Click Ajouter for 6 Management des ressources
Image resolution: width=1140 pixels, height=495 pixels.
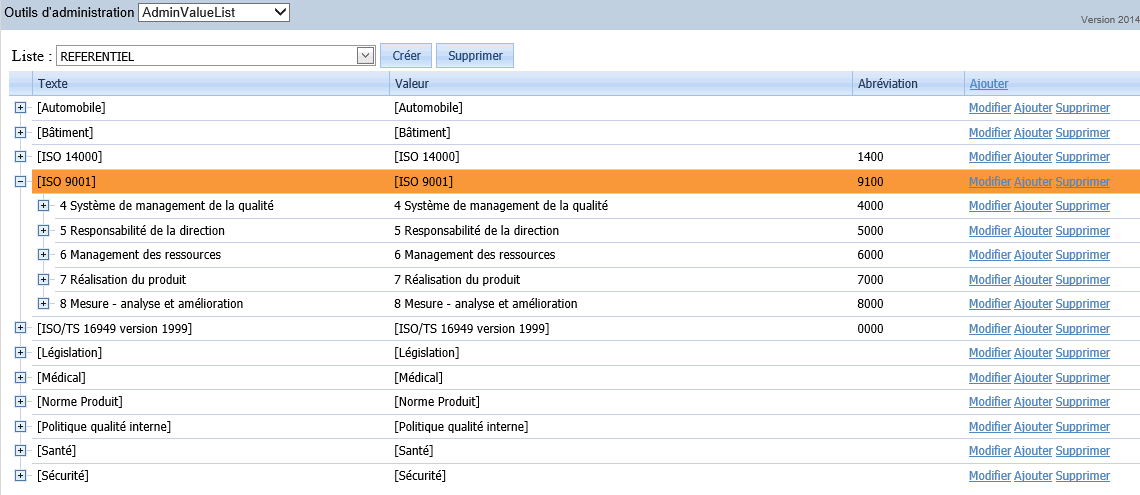coord(1033,256)
